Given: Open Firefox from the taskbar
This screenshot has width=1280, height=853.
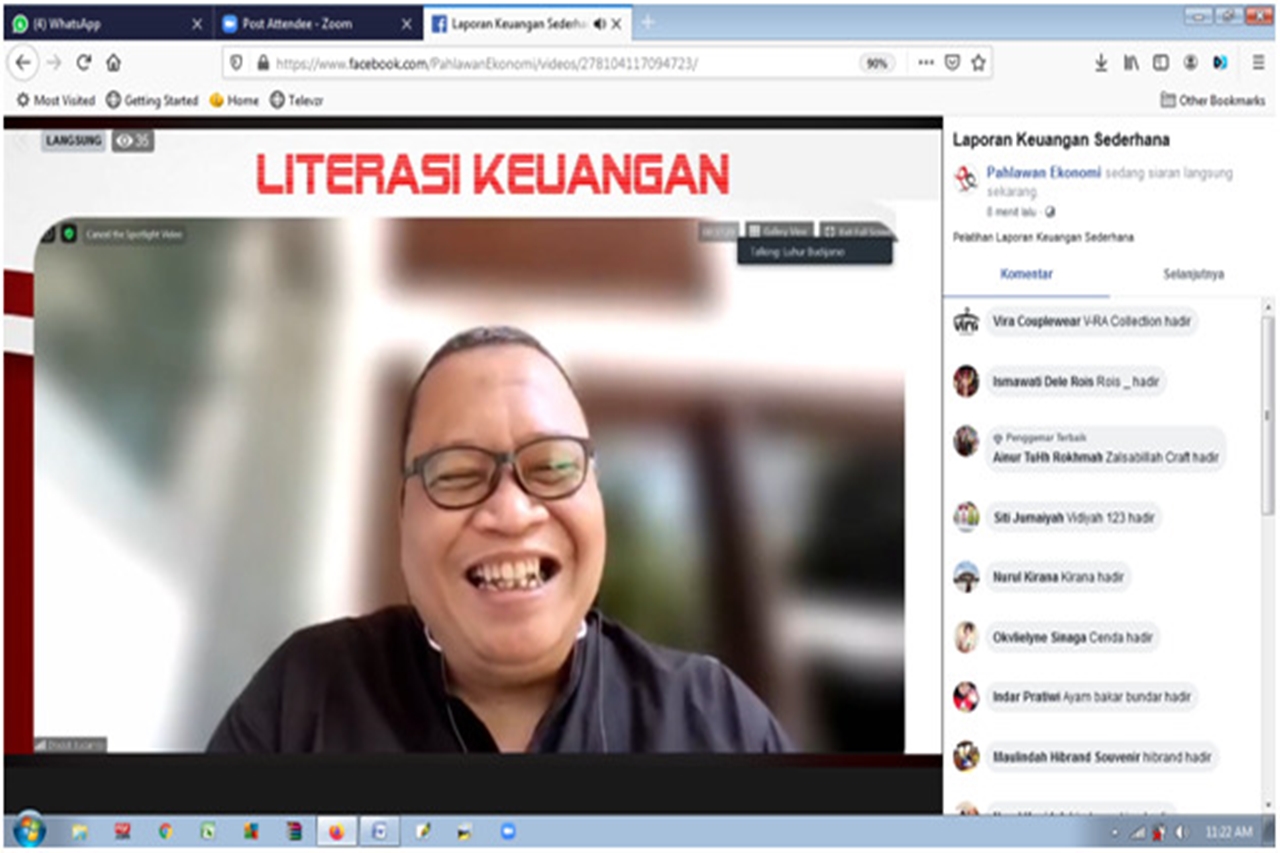Looking at the screenshot, I should coord(336,831).
